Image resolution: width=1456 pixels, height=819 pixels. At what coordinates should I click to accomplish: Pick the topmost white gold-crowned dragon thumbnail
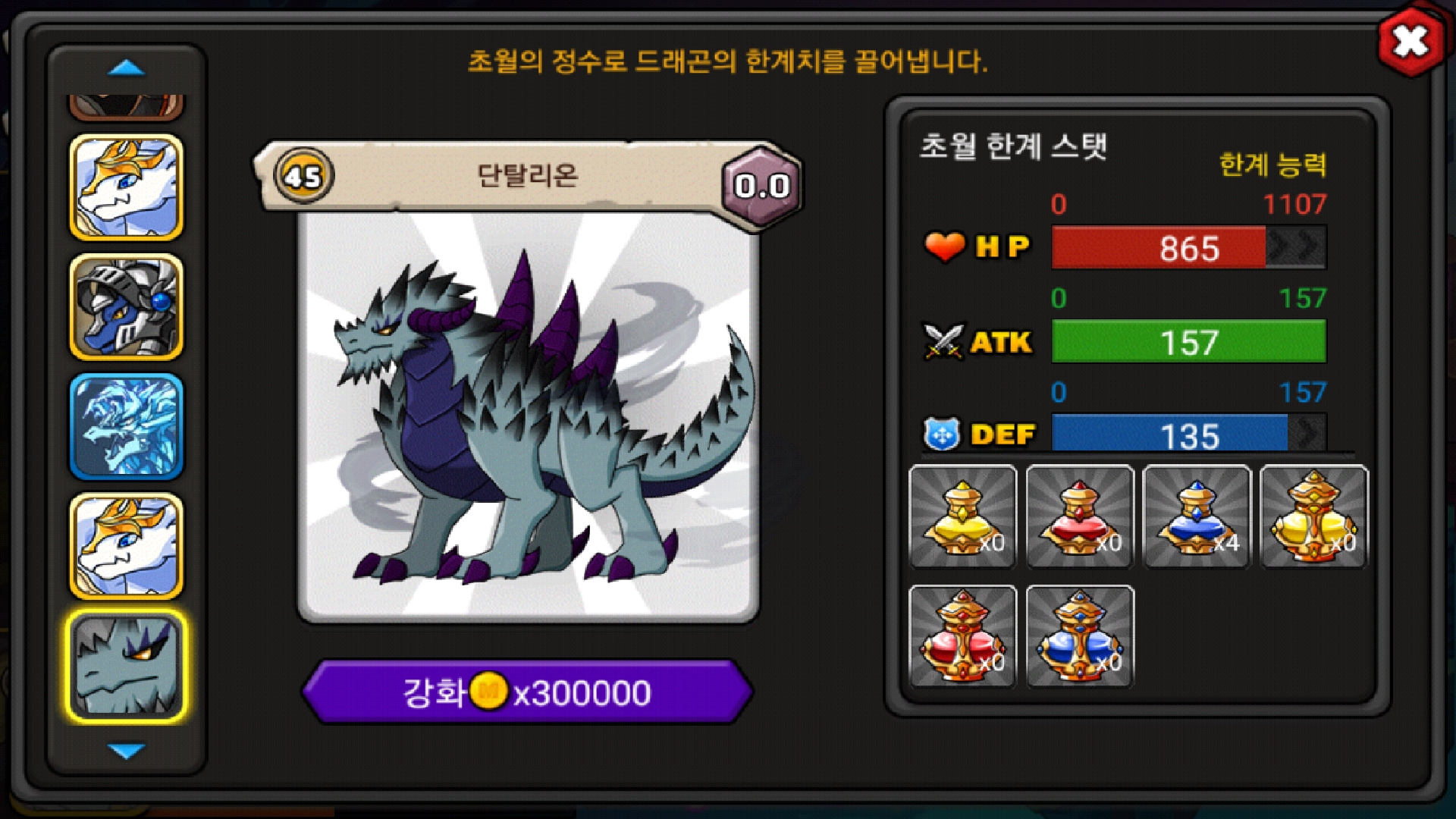pos(127,187)
